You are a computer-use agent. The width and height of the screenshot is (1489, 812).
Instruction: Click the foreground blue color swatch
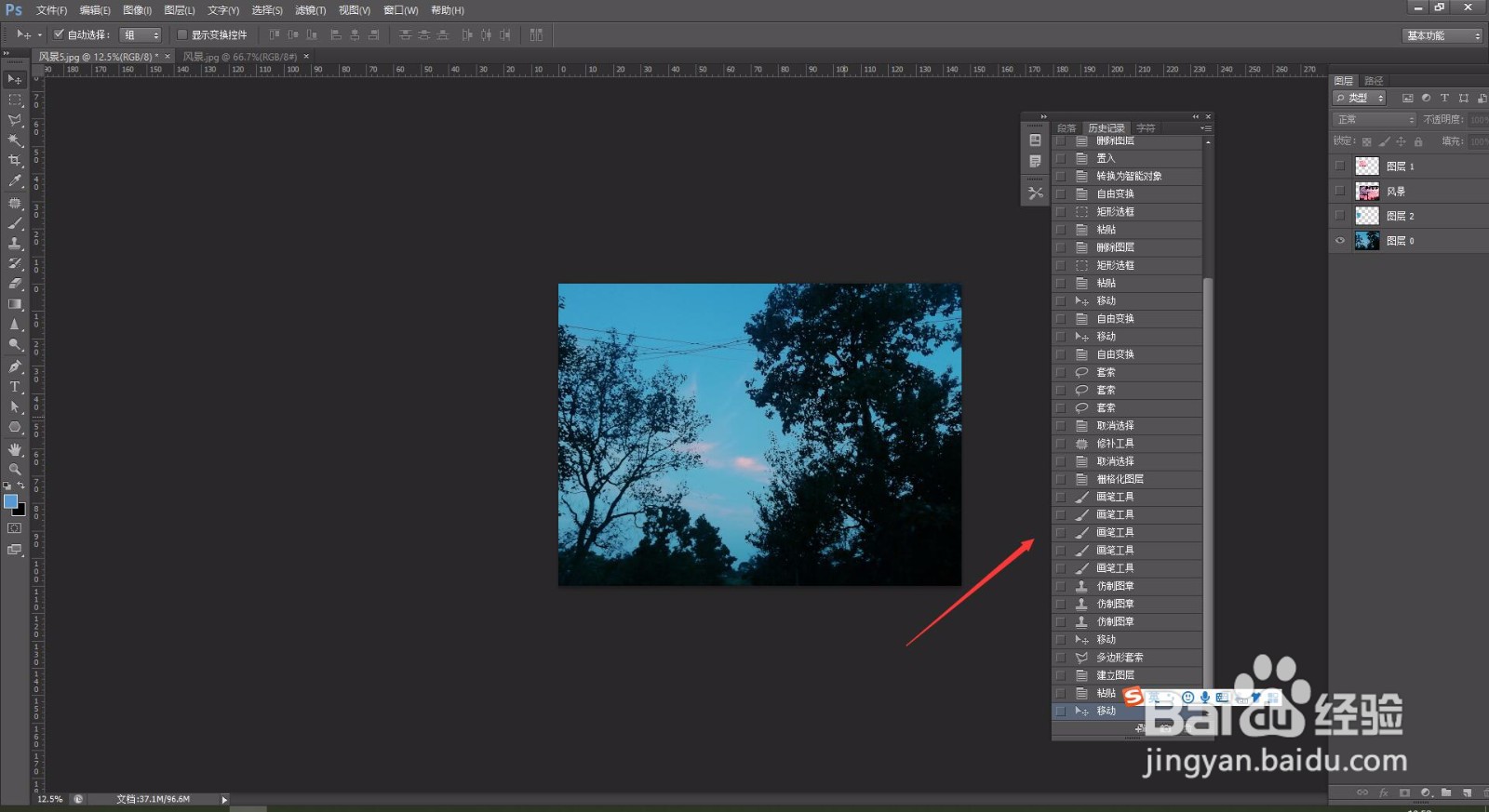point(10,501)
